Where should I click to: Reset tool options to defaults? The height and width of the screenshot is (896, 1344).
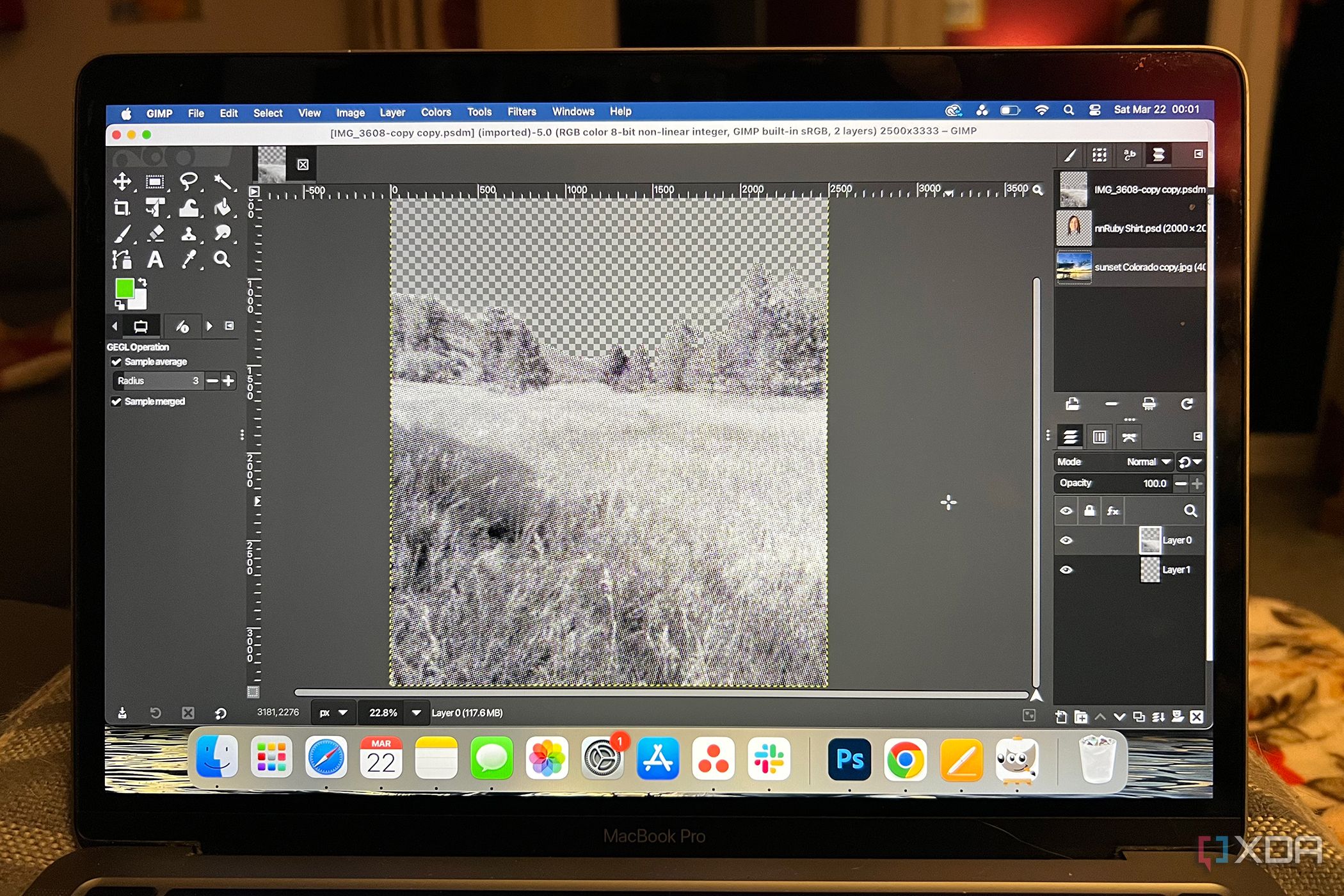[x=220, y=713]
